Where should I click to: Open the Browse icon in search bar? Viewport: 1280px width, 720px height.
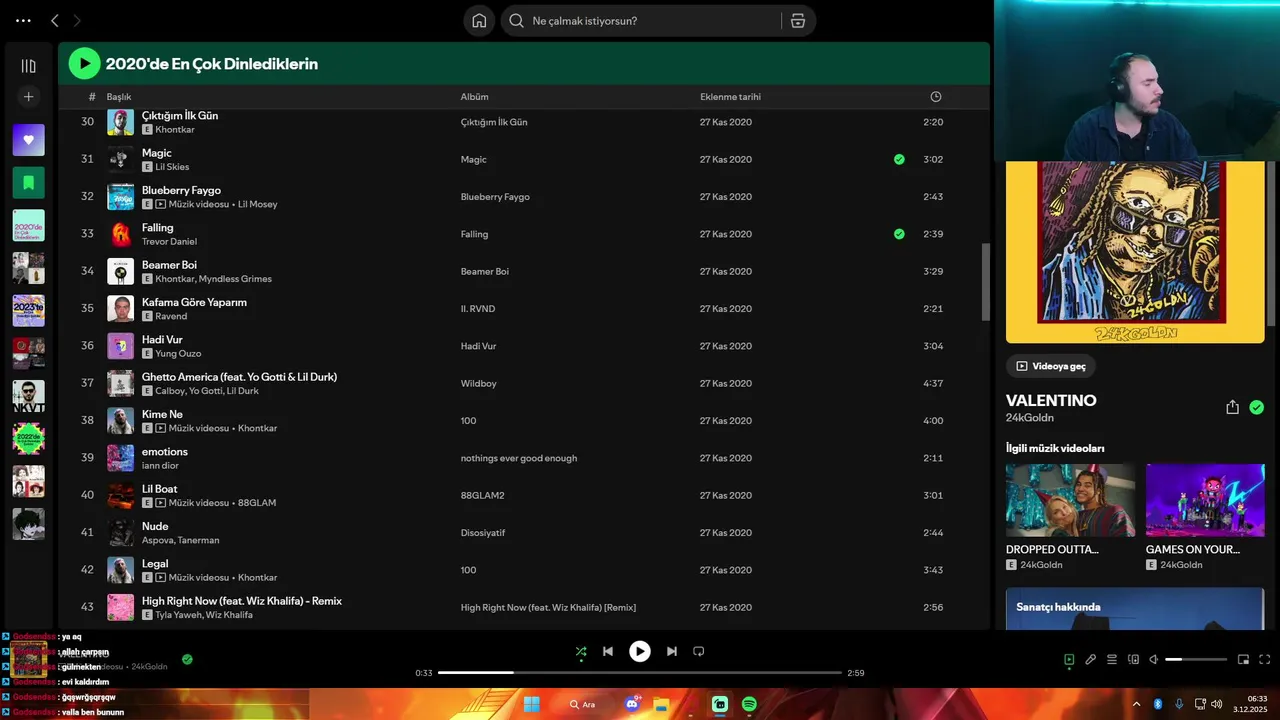tap(798, 21)
